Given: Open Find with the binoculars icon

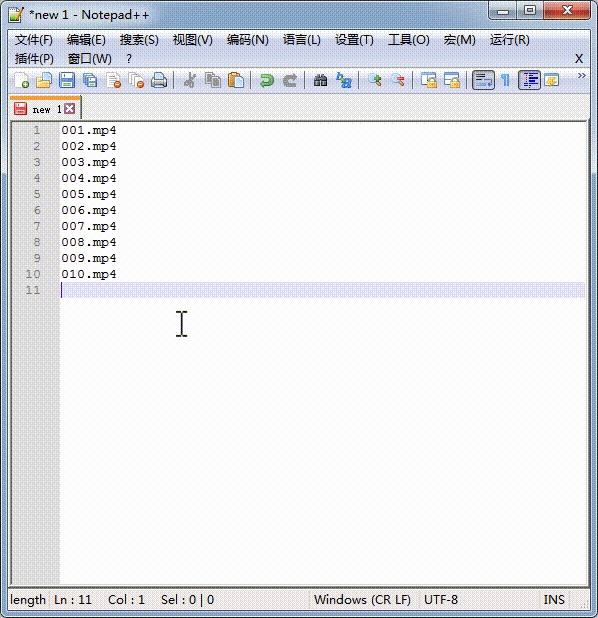Looking at the screenshot, I should click(320, 80).
